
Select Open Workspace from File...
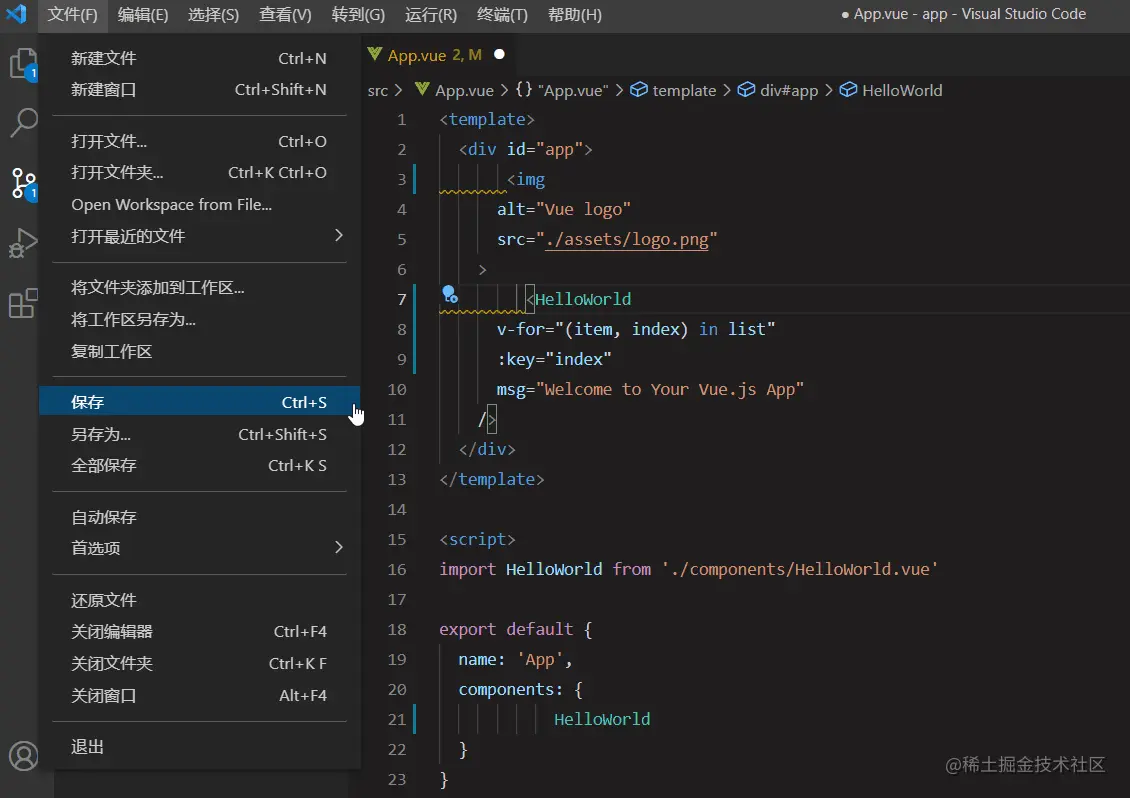click(x=200, y=205)
